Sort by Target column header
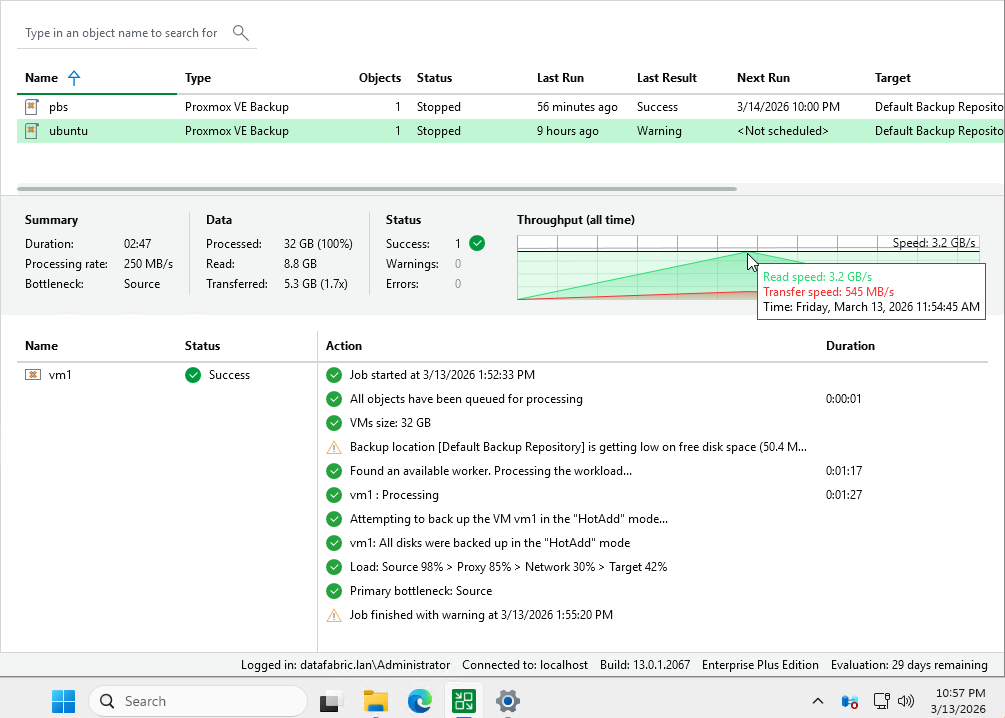1005x718 pixels. [x=892, y=78]
